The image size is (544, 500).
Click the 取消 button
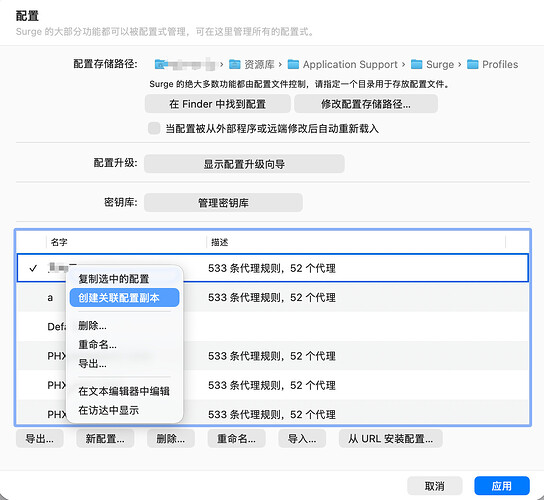coord(435,486)
